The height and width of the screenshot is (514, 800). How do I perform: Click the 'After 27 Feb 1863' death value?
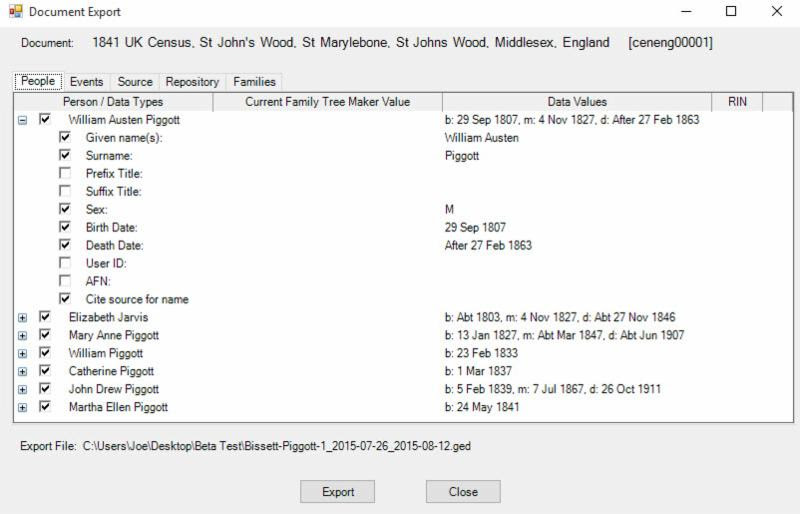488,246
